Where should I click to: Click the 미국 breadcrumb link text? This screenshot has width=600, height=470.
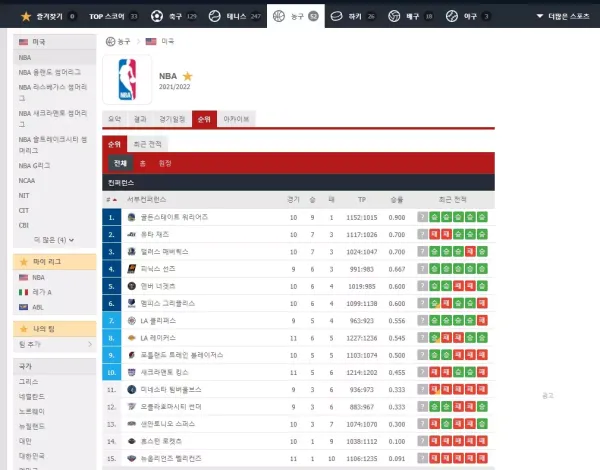(168, 41)
